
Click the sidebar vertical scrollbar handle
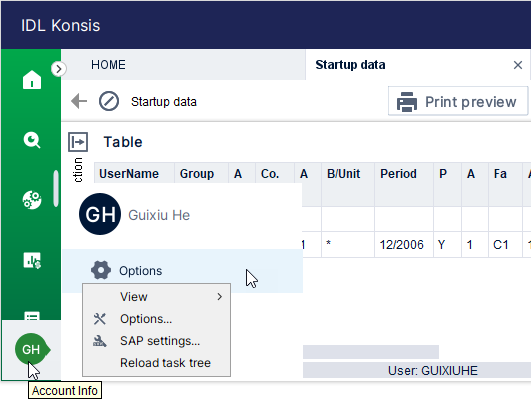(56, 188)
